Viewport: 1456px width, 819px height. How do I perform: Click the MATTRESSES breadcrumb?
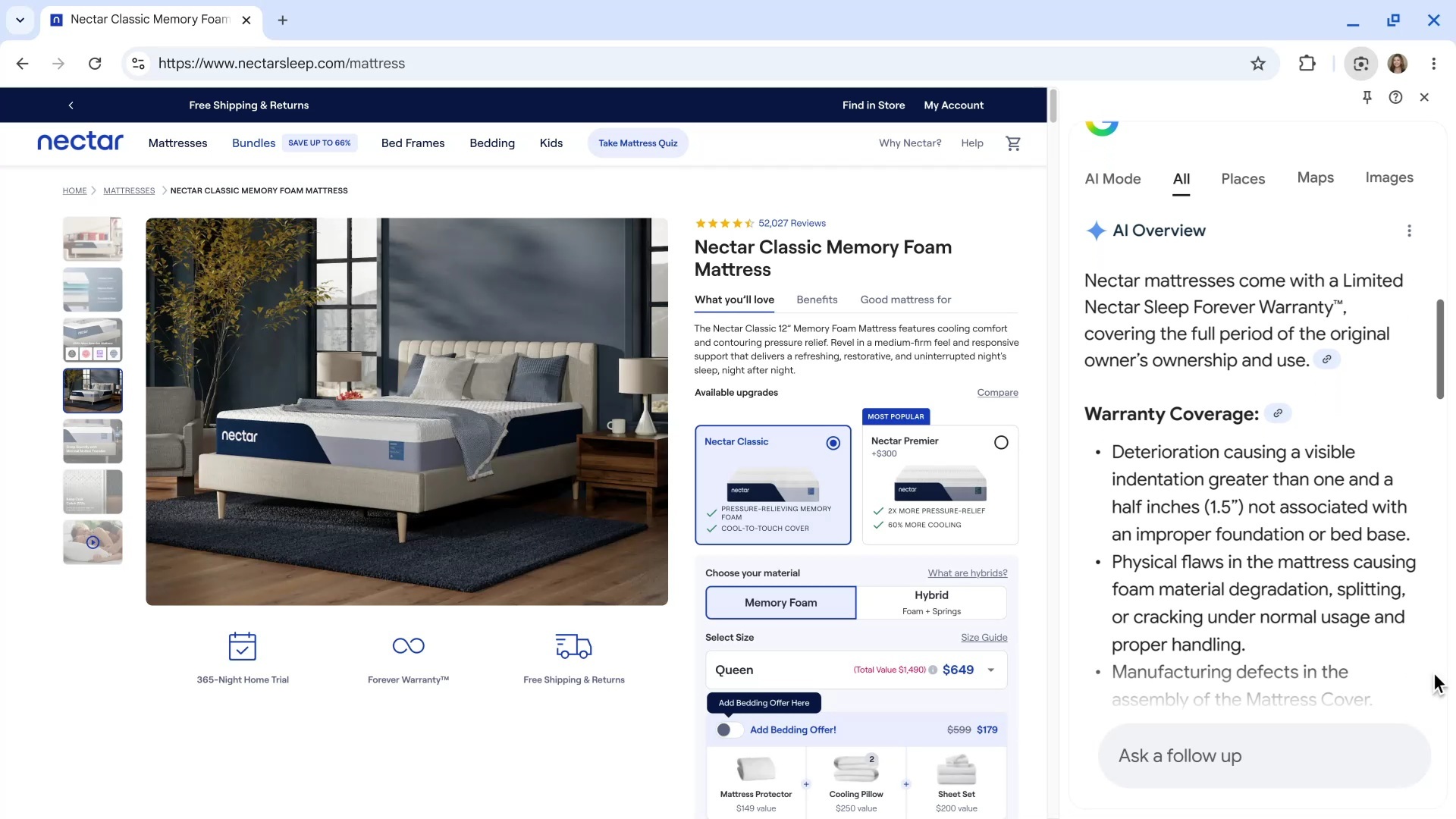click(x=129, y=191)
